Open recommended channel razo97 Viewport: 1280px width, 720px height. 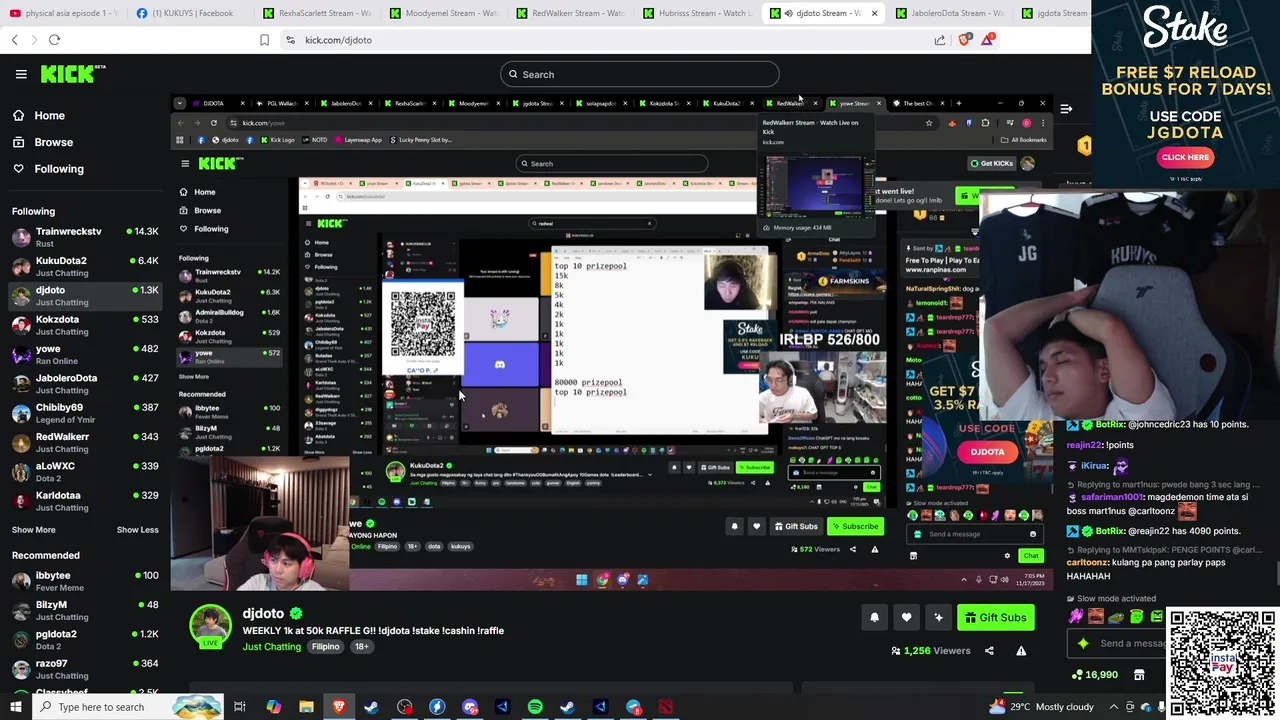(x=85, y=669)
